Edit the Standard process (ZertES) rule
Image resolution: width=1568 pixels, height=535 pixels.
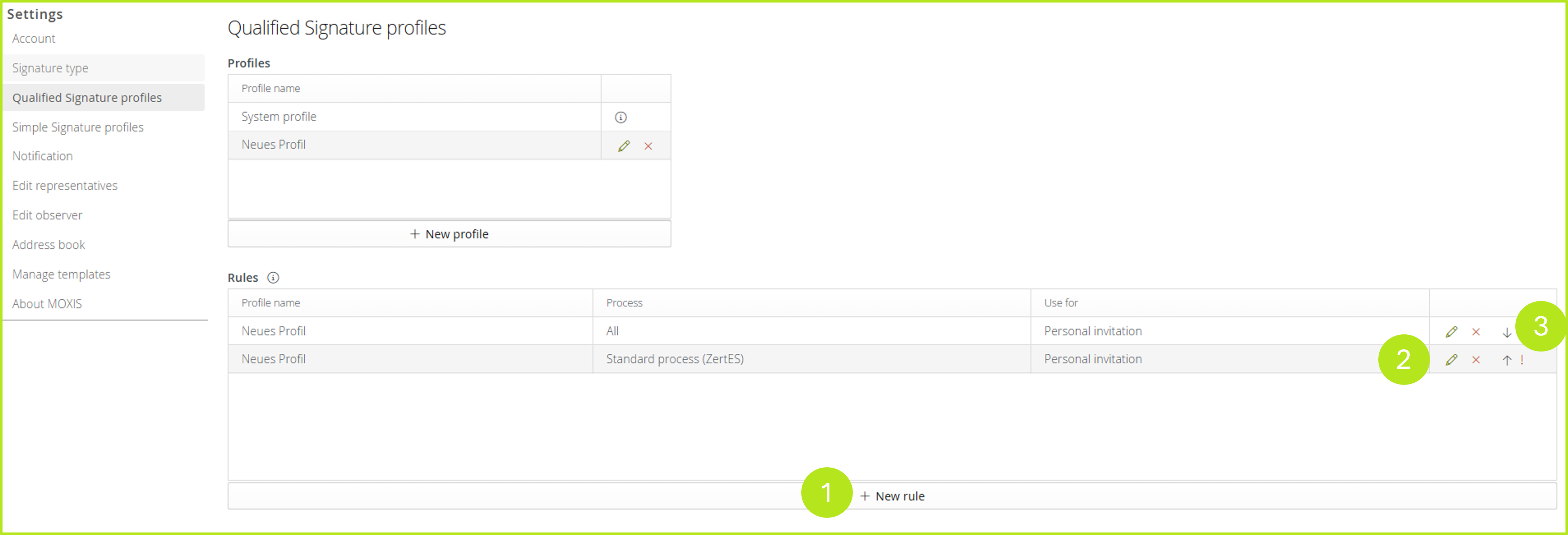tap(1451, 360)
